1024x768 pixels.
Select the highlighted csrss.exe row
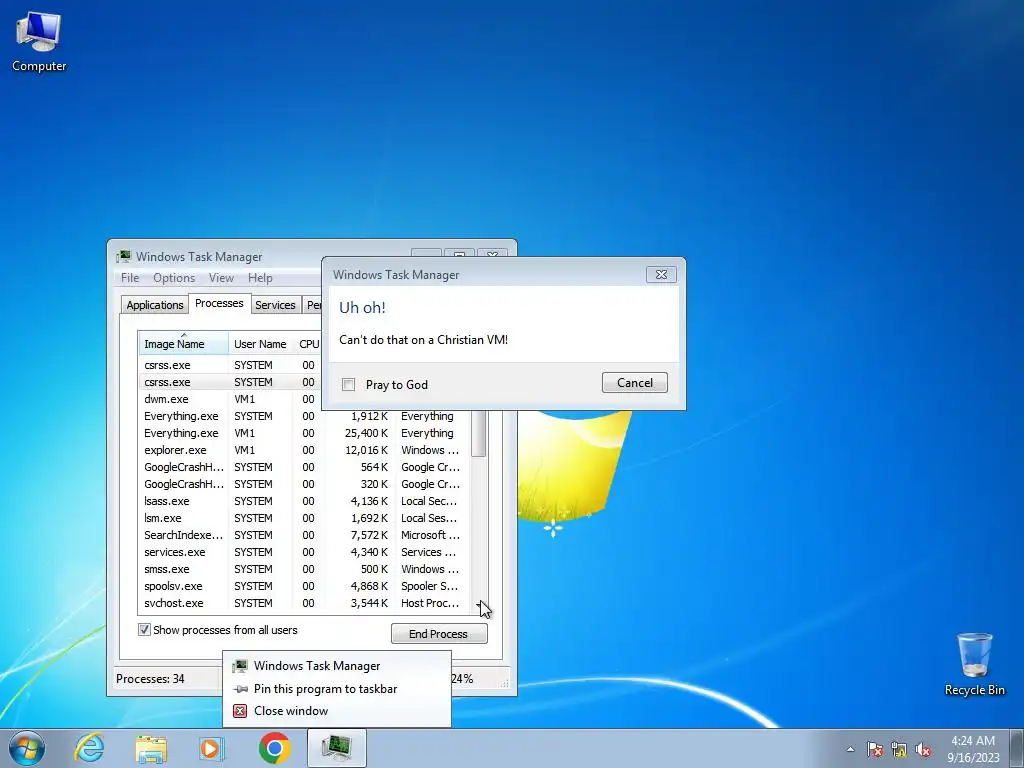tap(231, 382)
